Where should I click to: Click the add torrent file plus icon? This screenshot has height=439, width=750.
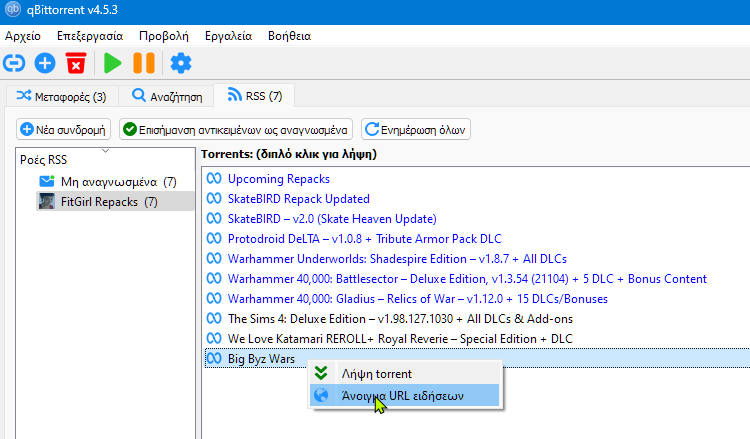(x=45, y=63)
